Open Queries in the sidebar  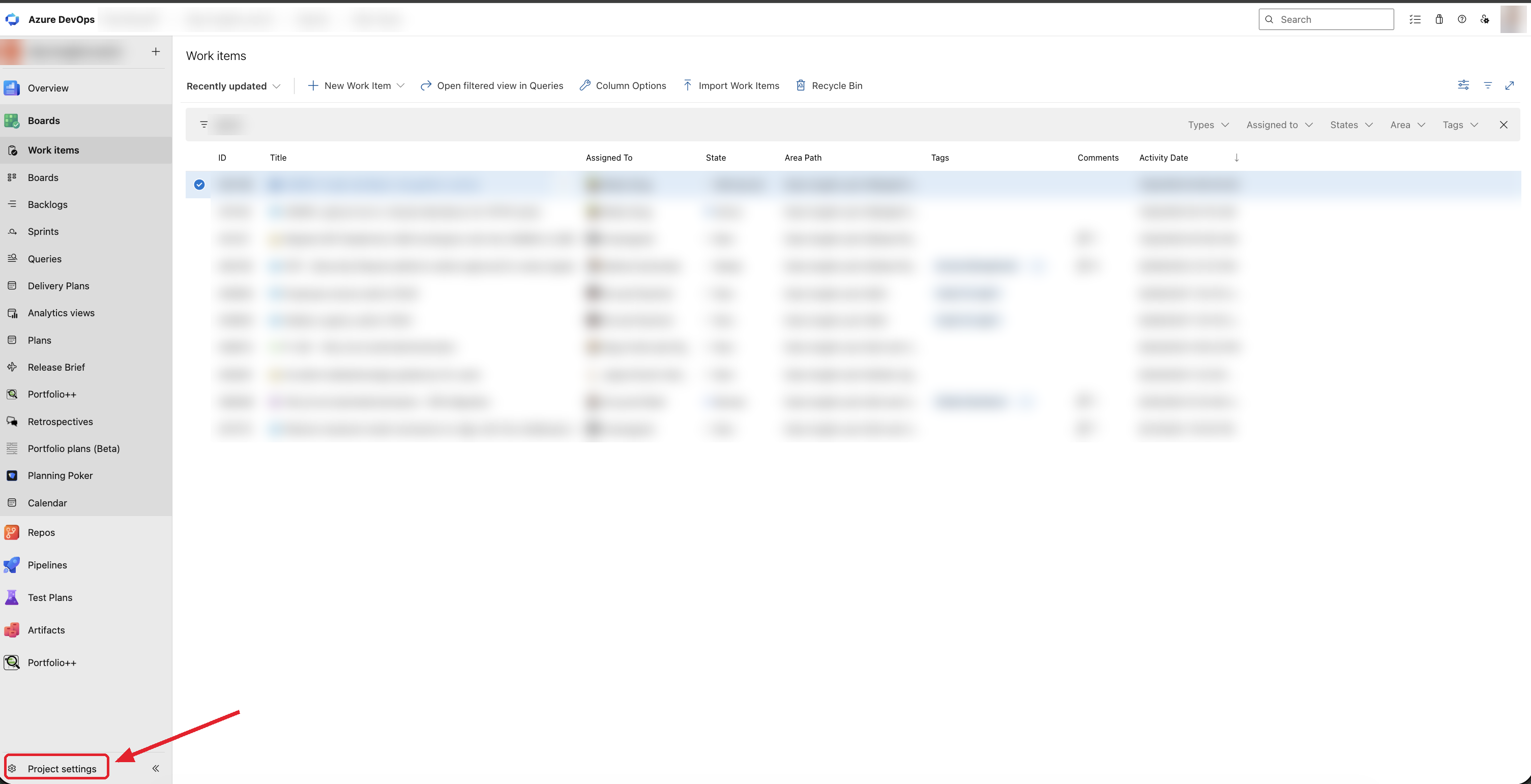(85, 259)
